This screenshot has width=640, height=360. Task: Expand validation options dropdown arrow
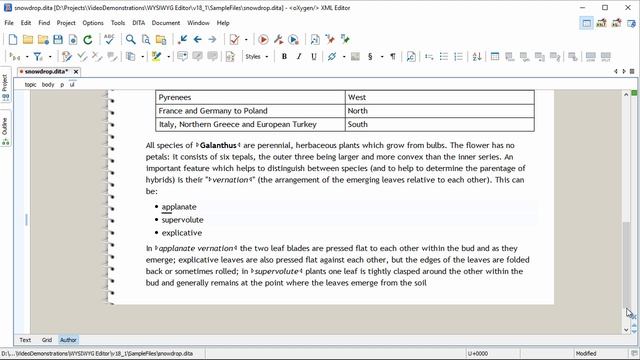[x=246, y=40]
